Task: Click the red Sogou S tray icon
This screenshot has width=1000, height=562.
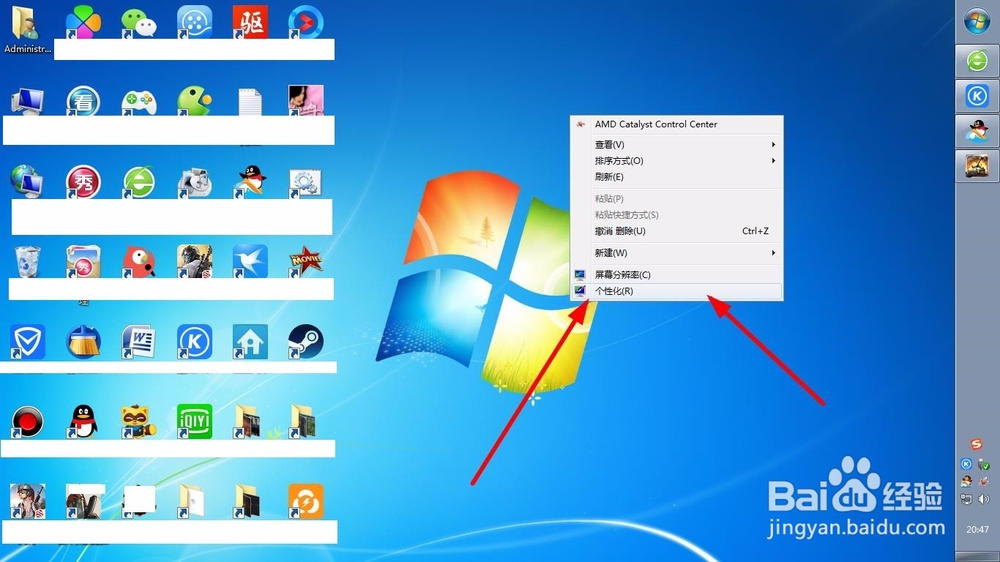Action: (x=976, y=444)
